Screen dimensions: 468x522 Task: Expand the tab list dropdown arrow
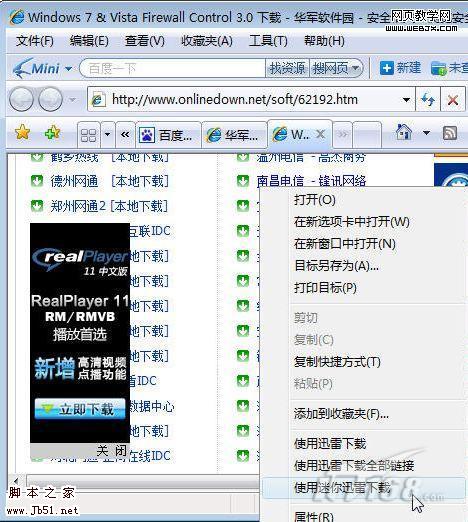coord(107,135)
